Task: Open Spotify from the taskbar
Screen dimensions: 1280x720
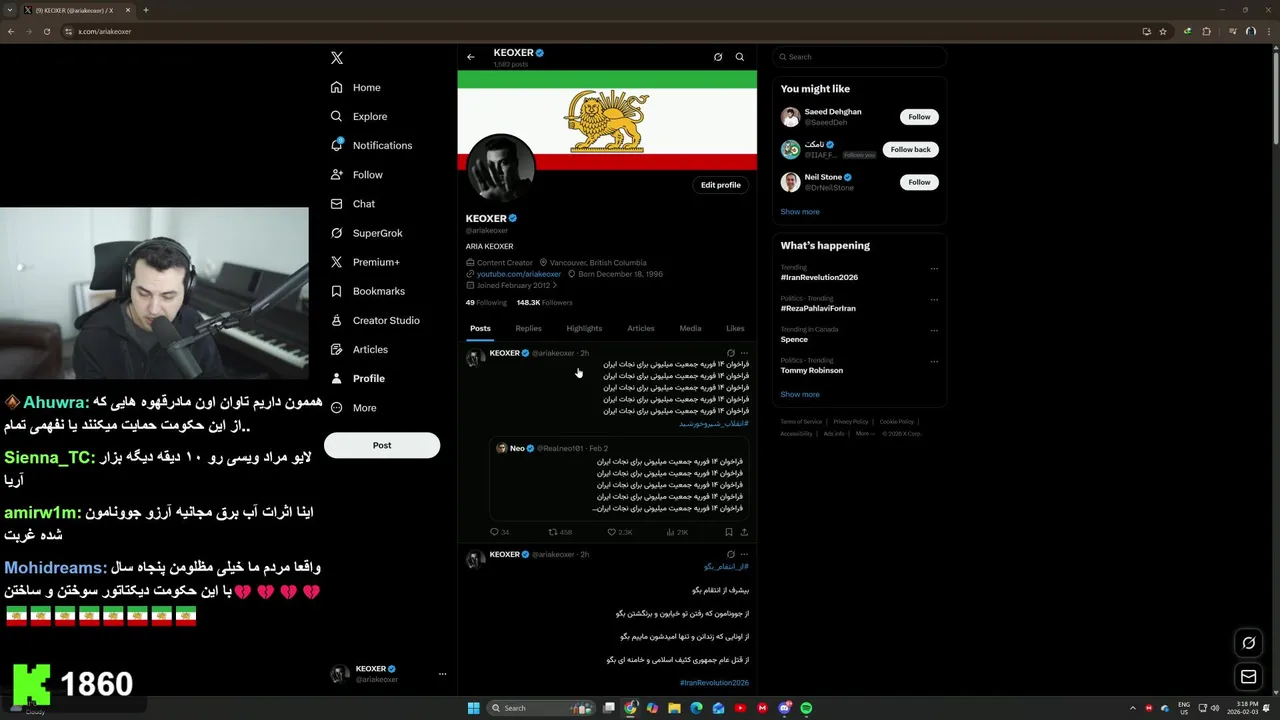Action: coord(806,708)
